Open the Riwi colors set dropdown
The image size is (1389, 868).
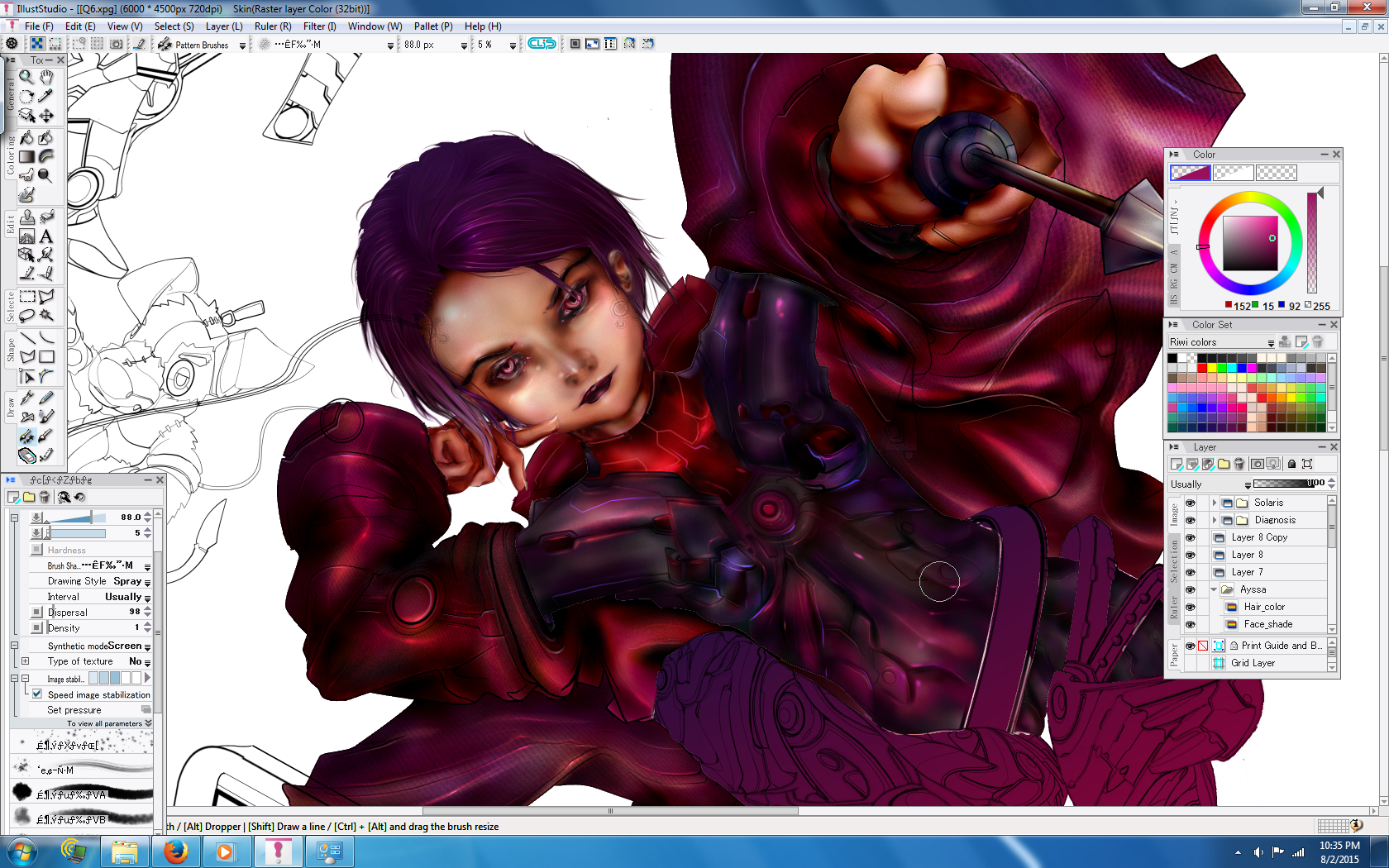pos(1222,342)
